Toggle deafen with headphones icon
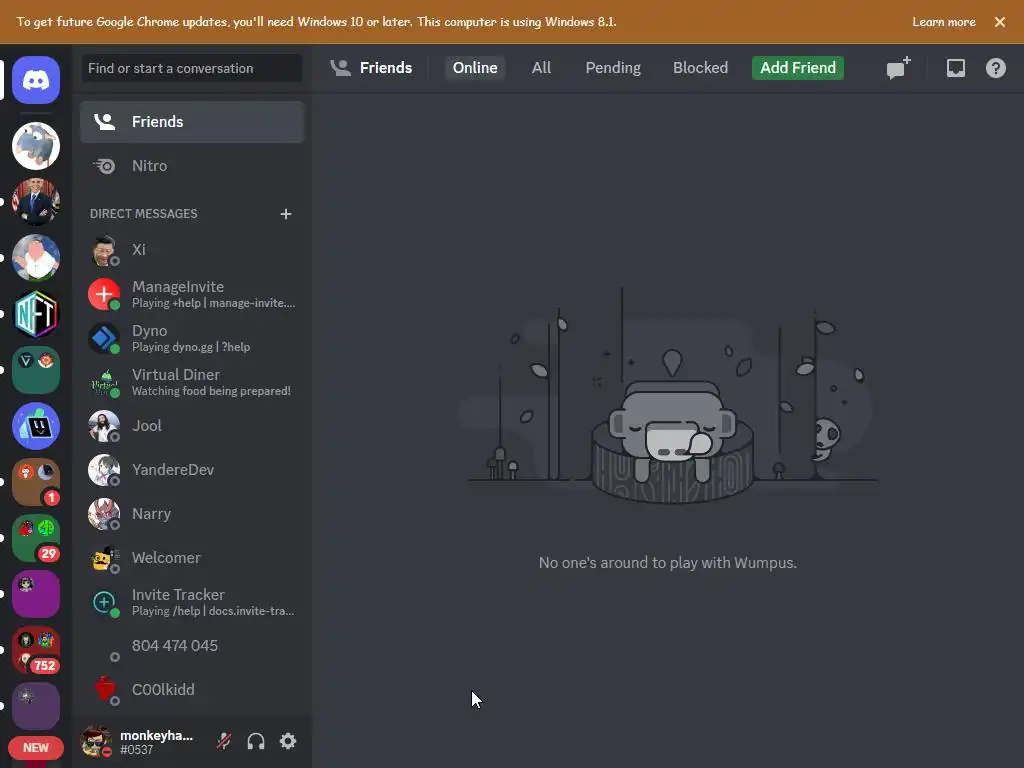 pyautogui.click(x=256, y=741)
